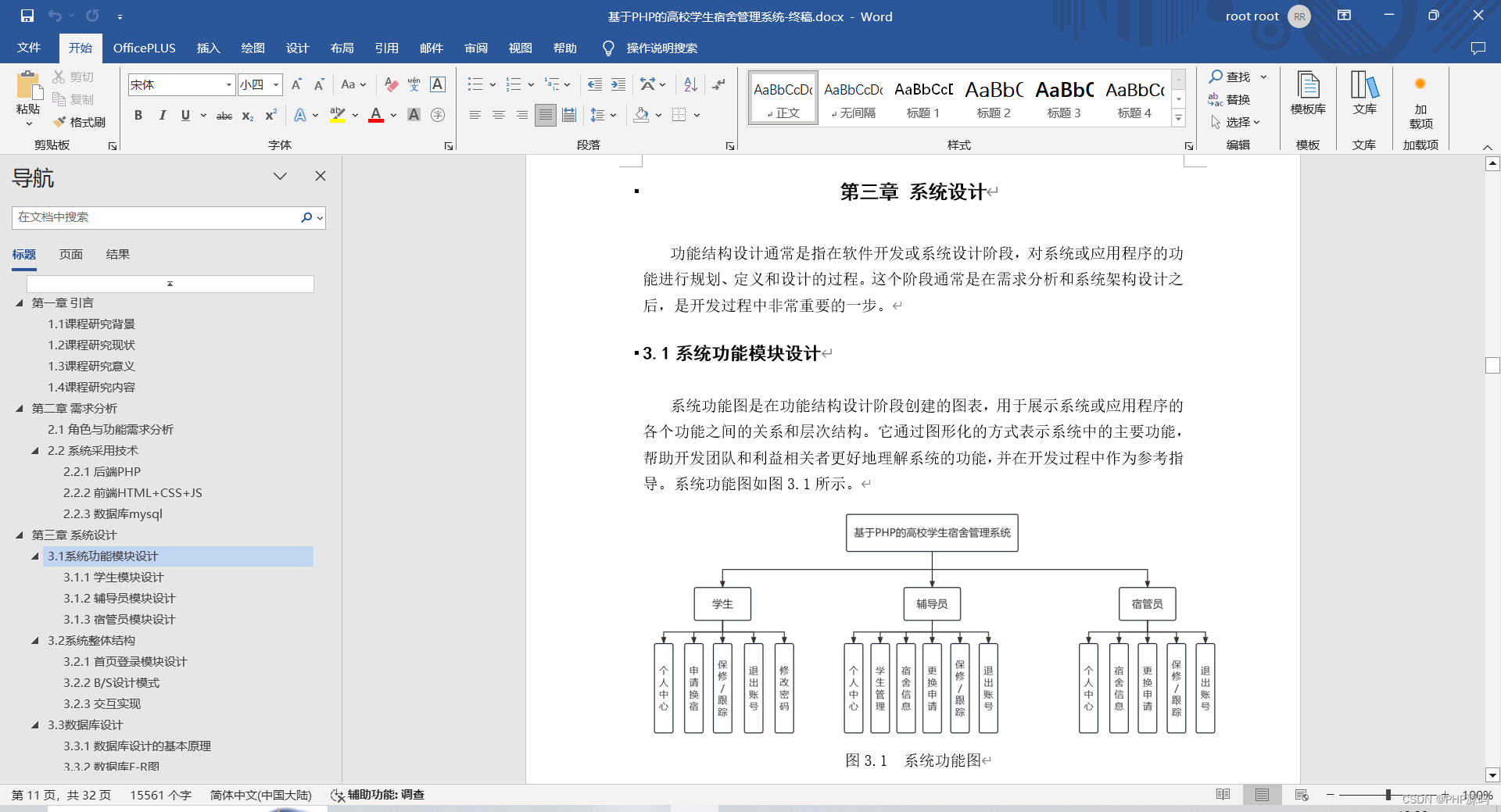Open the 文件 menu
Image resolution: width=1501 pixels, height=812 pixels.
(29, 48)
